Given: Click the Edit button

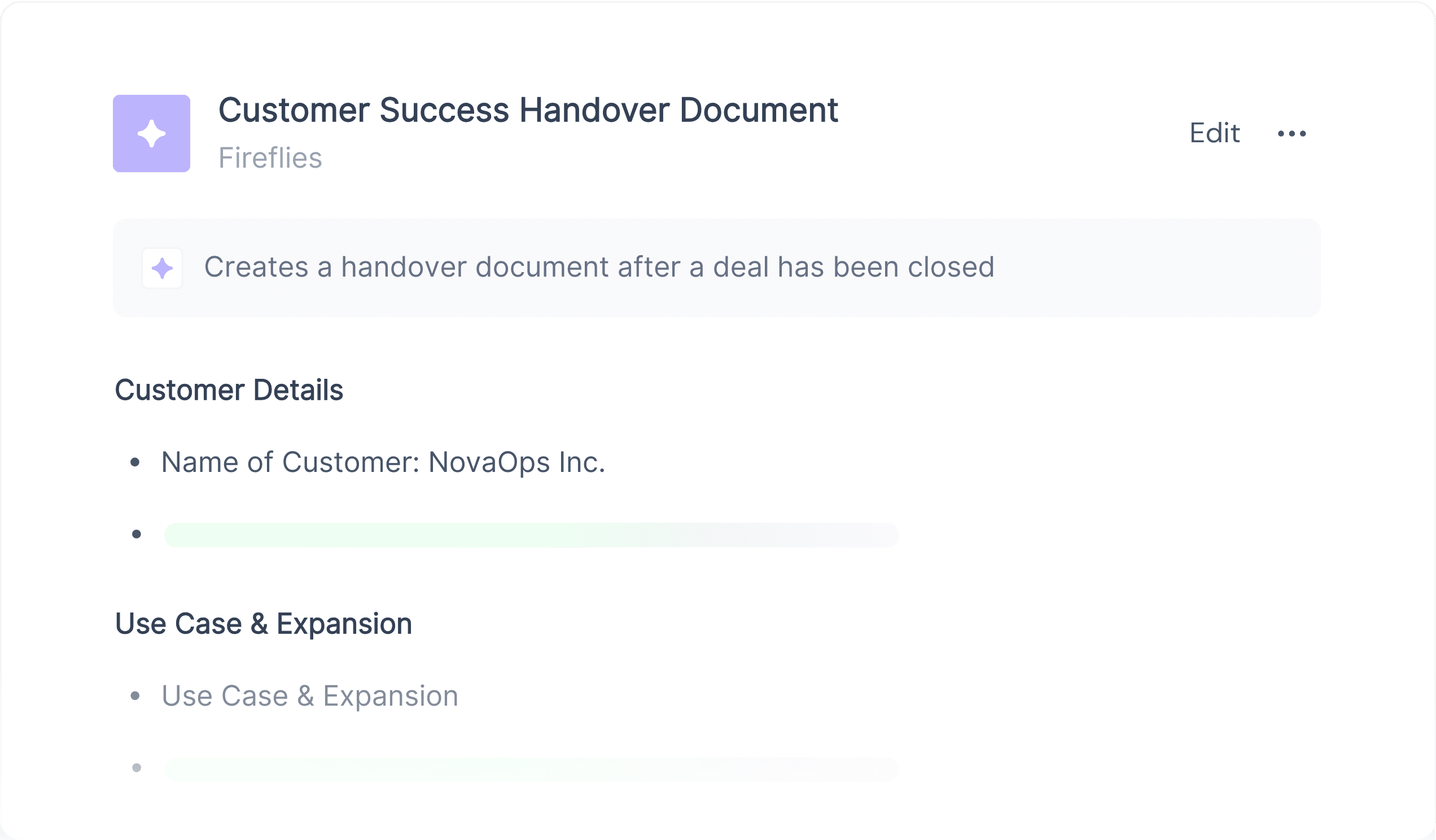Looking at the screenshot, I should click(1214, 133).
